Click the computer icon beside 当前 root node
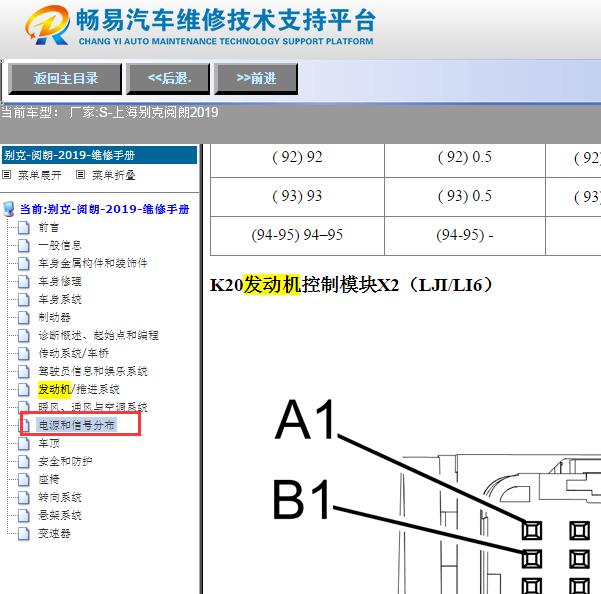The height and width of the screenshot is (594, 601). pos(8,209)
